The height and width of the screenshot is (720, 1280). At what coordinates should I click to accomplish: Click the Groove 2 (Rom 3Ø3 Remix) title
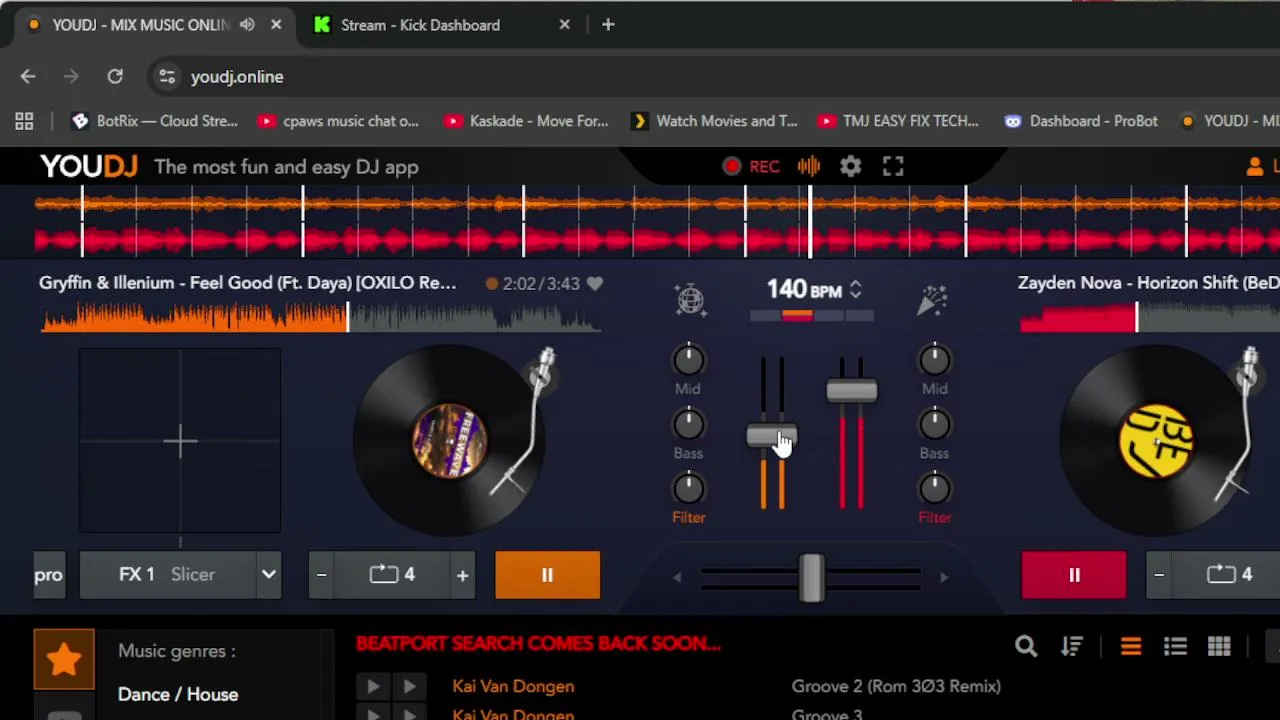(896, 686)
